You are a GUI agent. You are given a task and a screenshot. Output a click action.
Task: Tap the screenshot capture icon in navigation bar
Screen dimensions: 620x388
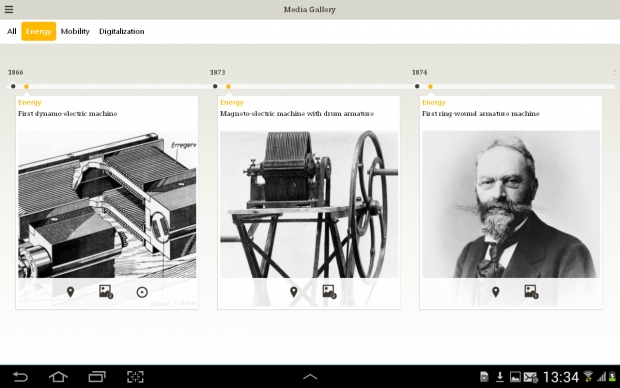pyautogui.click(x=135, y=377)
